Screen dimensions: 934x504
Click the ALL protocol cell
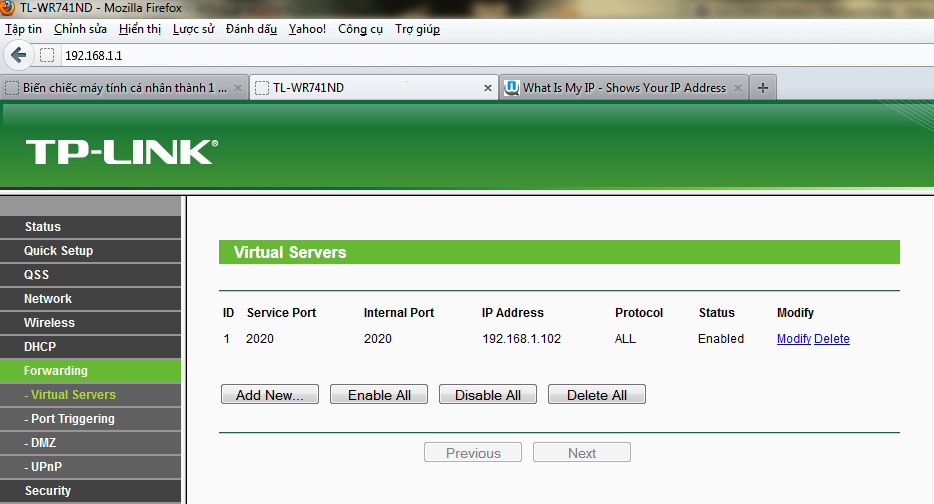(625, 339)
